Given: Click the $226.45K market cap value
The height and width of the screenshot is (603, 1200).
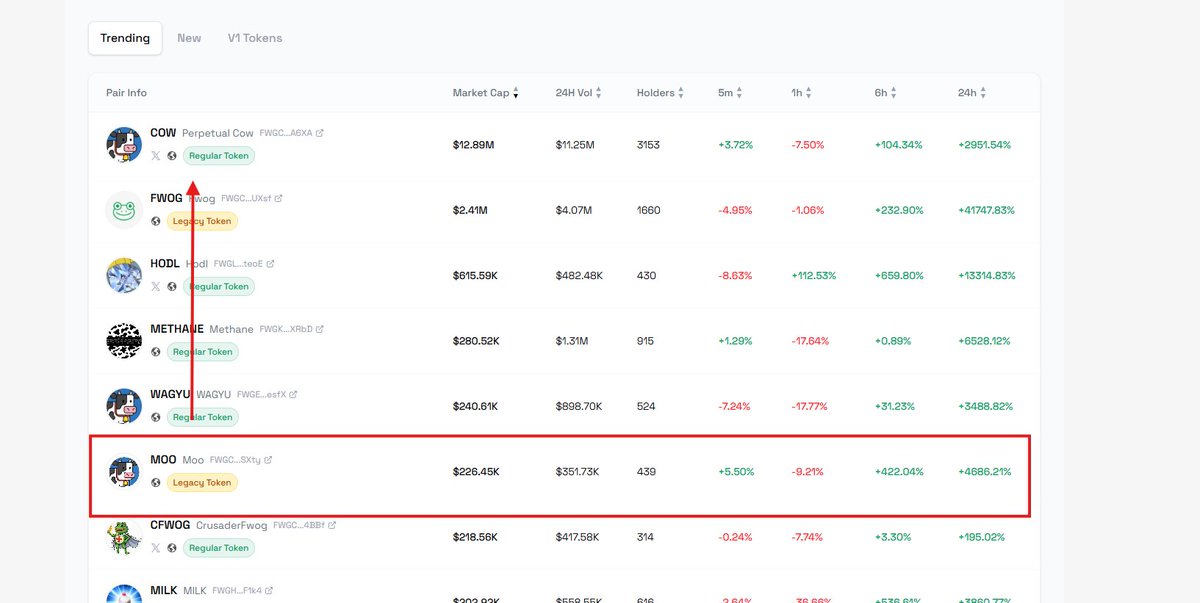Looking at the screenshot, I should tap(476, 472).
